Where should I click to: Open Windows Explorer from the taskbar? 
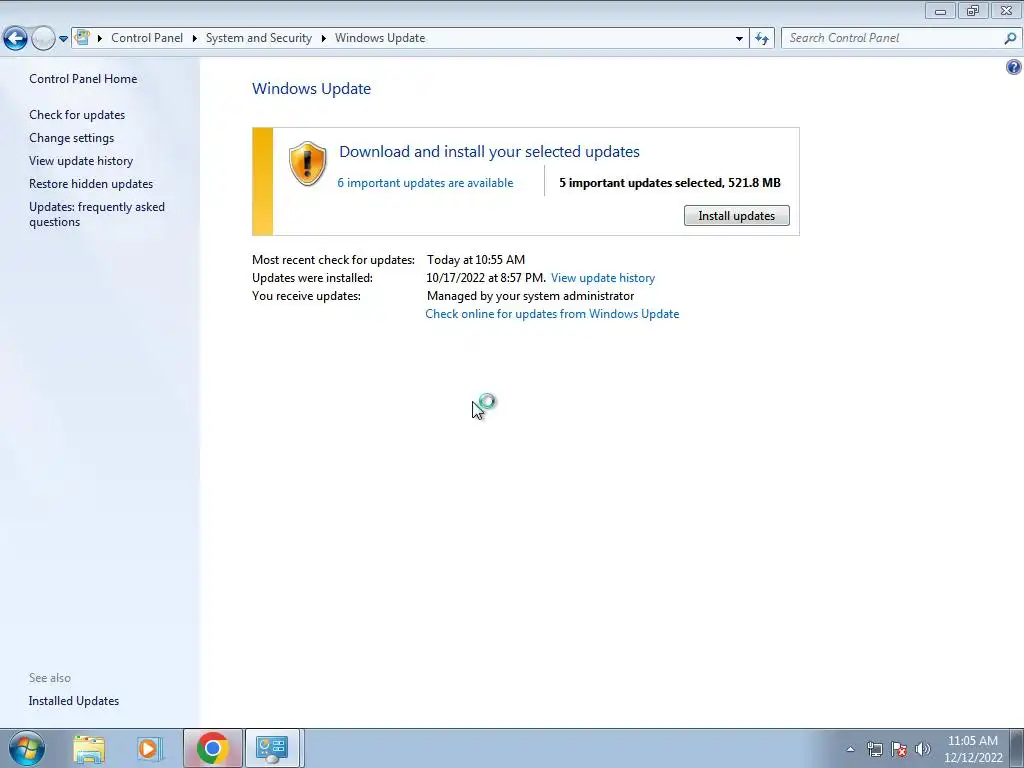(89, 748)
